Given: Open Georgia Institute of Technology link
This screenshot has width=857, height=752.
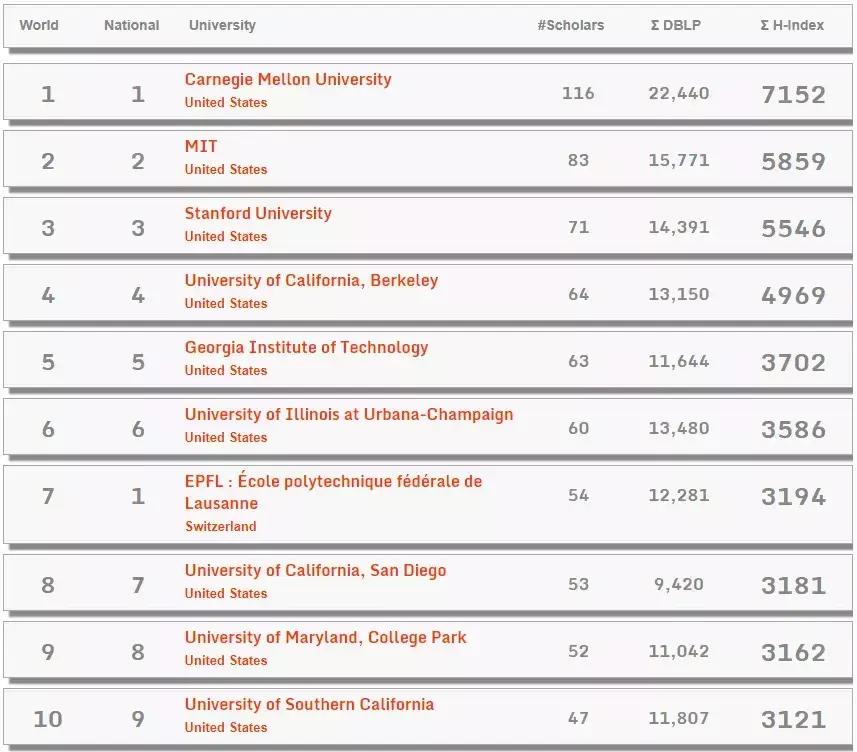Looking at the screenshot, I should click(x=306, y=347).
